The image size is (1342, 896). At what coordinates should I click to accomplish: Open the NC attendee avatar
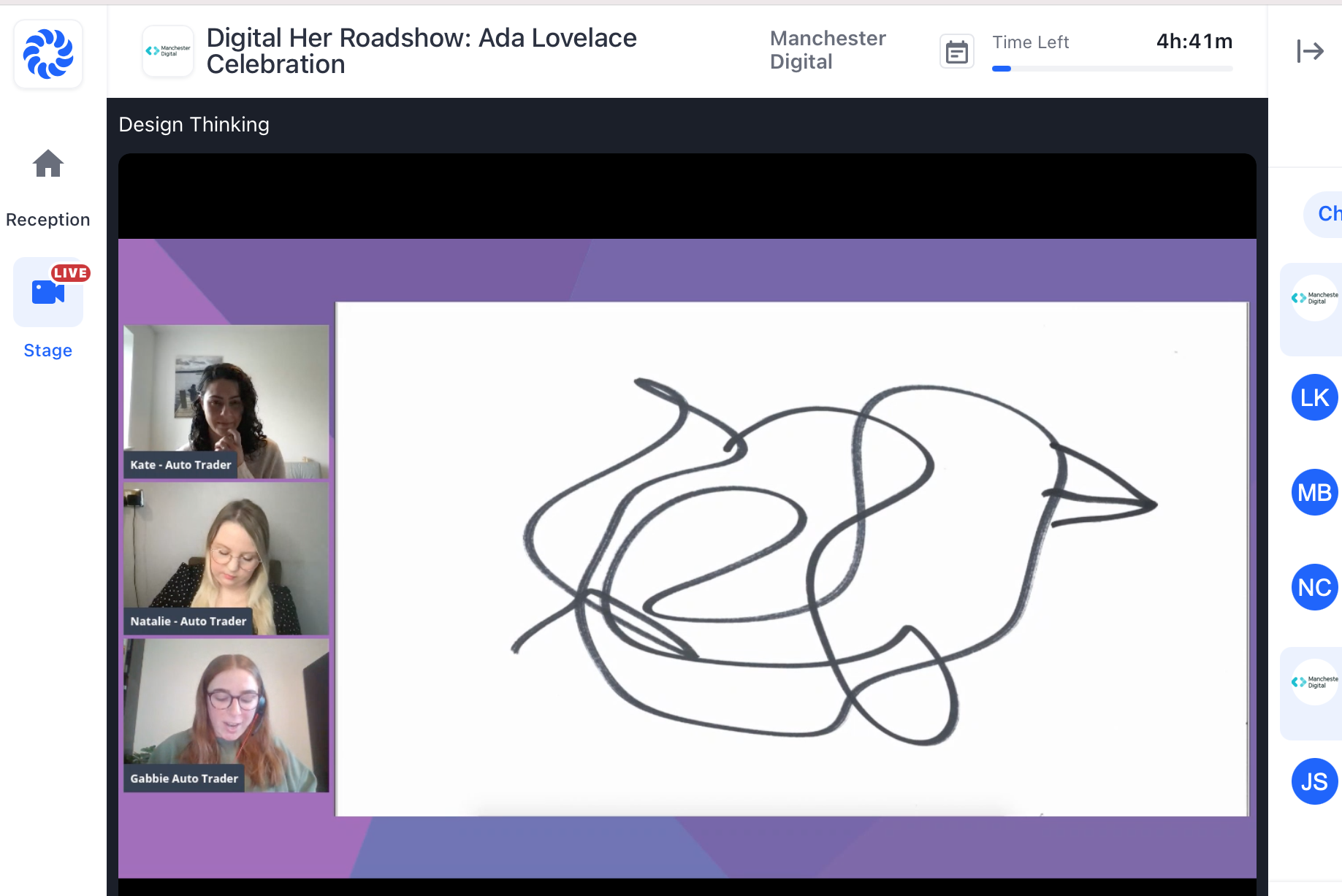1315,587
